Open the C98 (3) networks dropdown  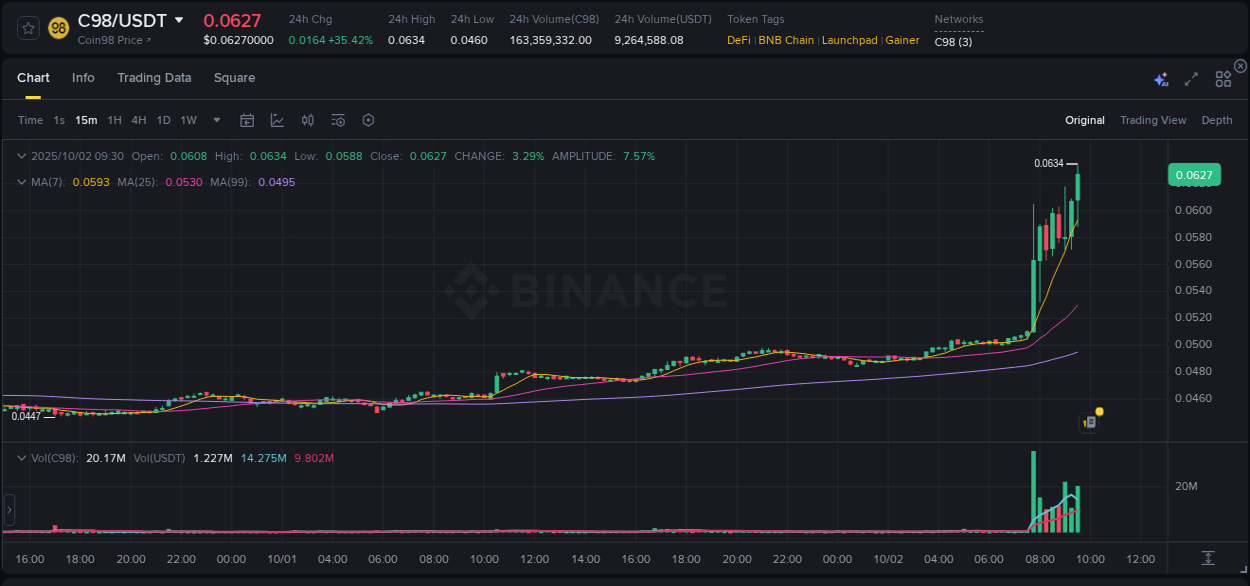point(952,41)
